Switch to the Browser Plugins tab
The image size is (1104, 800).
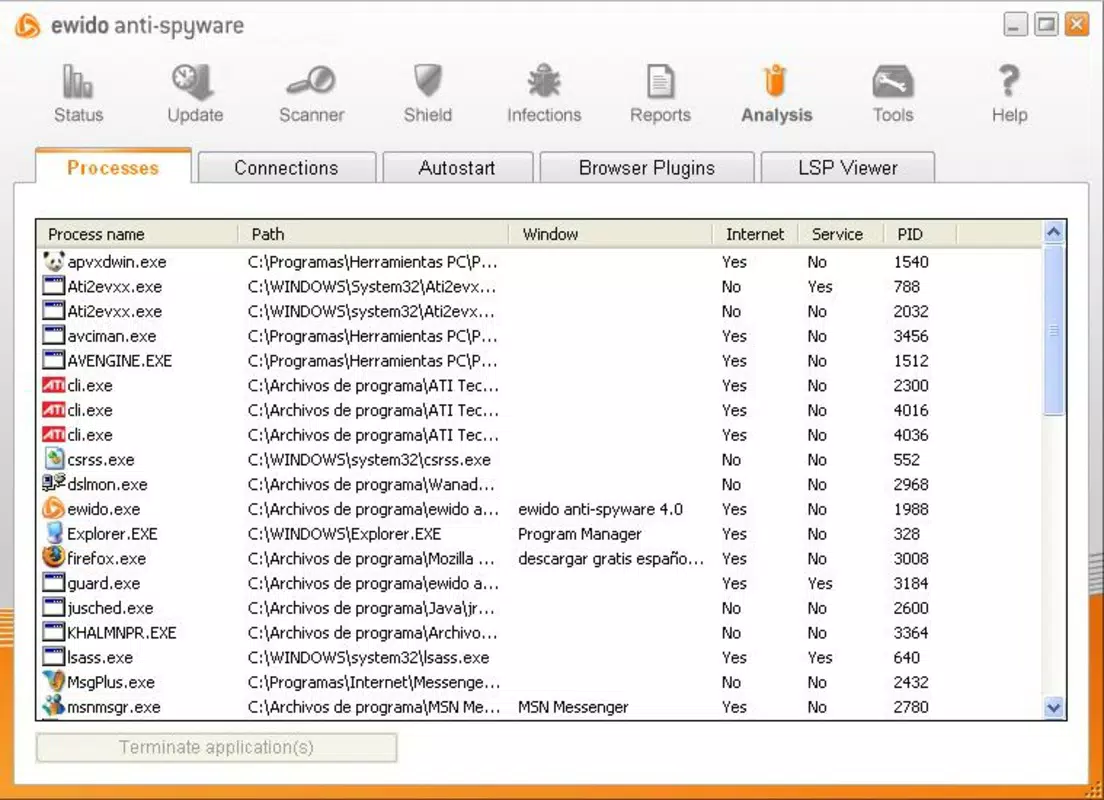[x=646, y=168]
